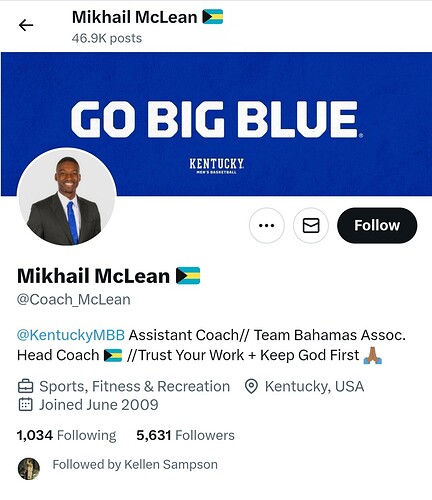Screen dimensions: 432x500
Task: Click the Kentucky, USA location text
Action: tap(314, 386)
